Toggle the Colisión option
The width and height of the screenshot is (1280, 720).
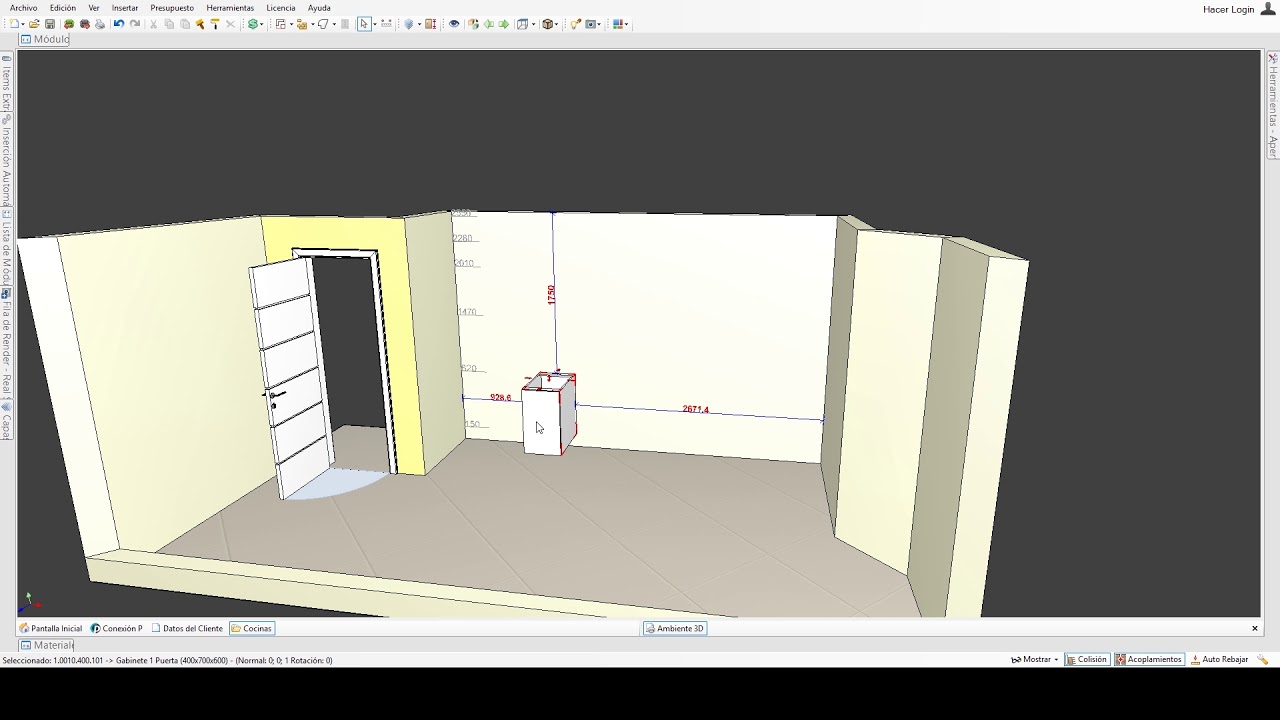(x=1087, y=660)
